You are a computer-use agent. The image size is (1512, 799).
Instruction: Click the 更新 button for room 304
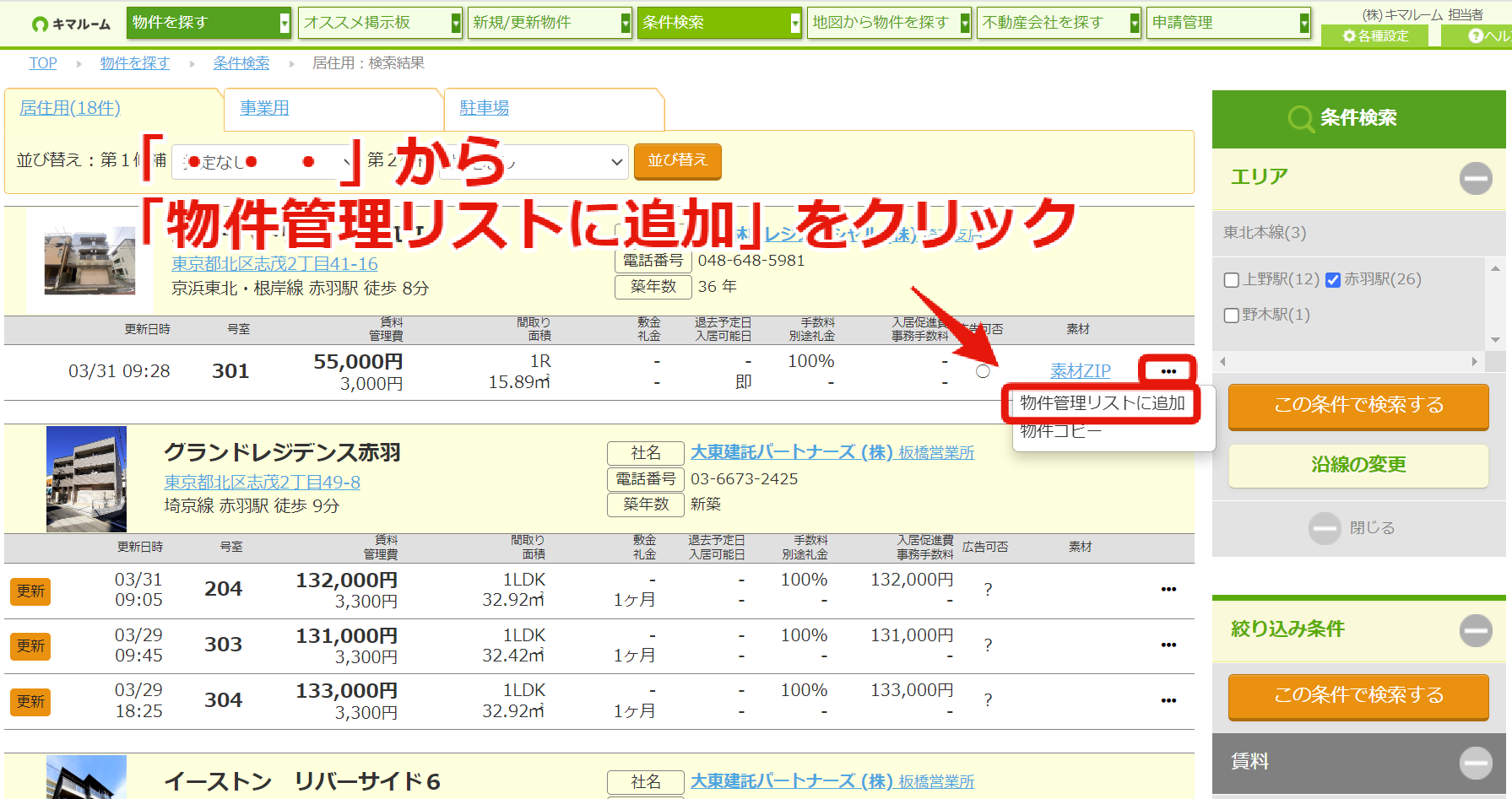pyautogui.click(x=30, y=702)
